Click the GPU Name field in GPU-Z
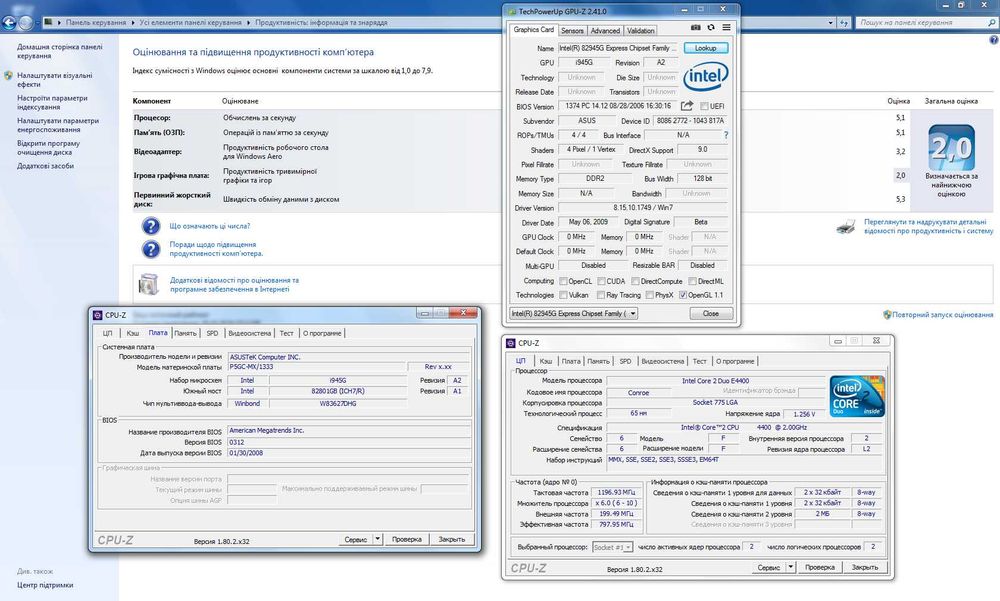 (618, 48)
